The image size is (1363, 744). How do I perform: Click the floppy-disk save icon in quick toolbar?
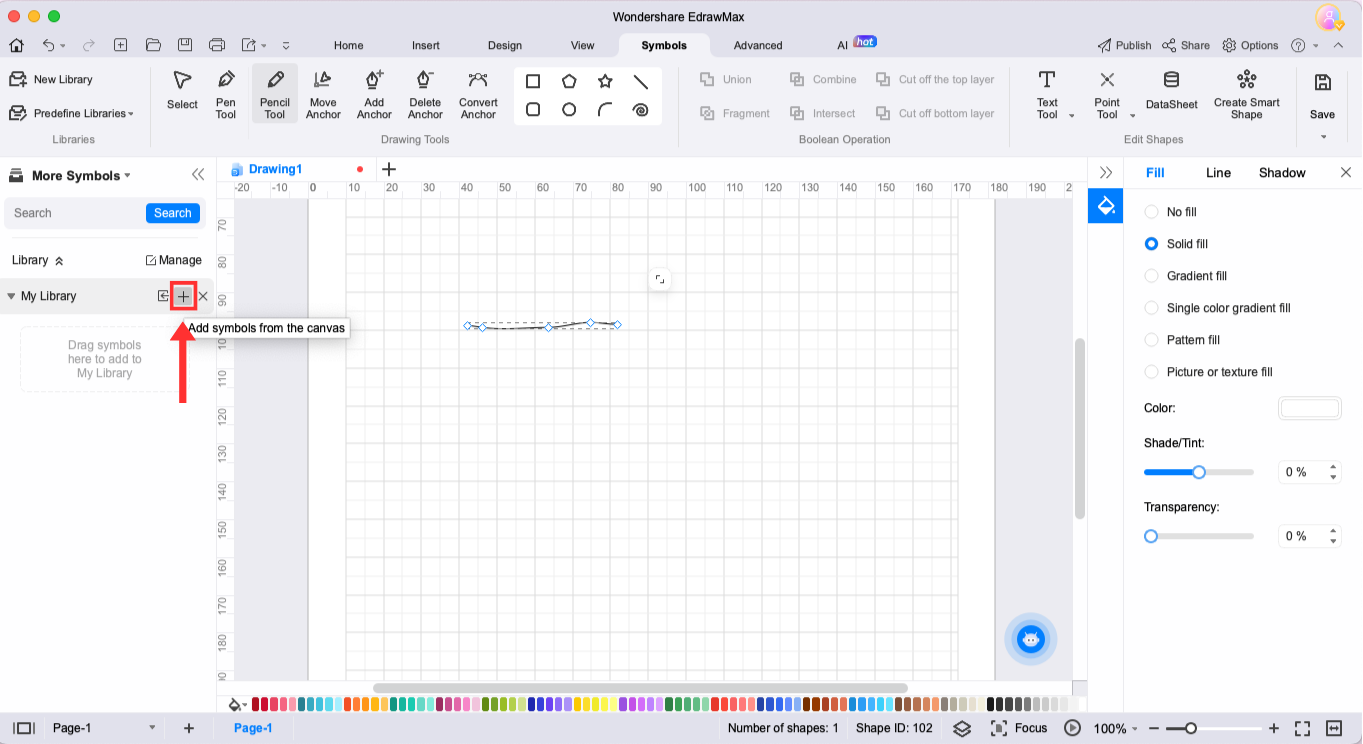click(x=185, y=45)
